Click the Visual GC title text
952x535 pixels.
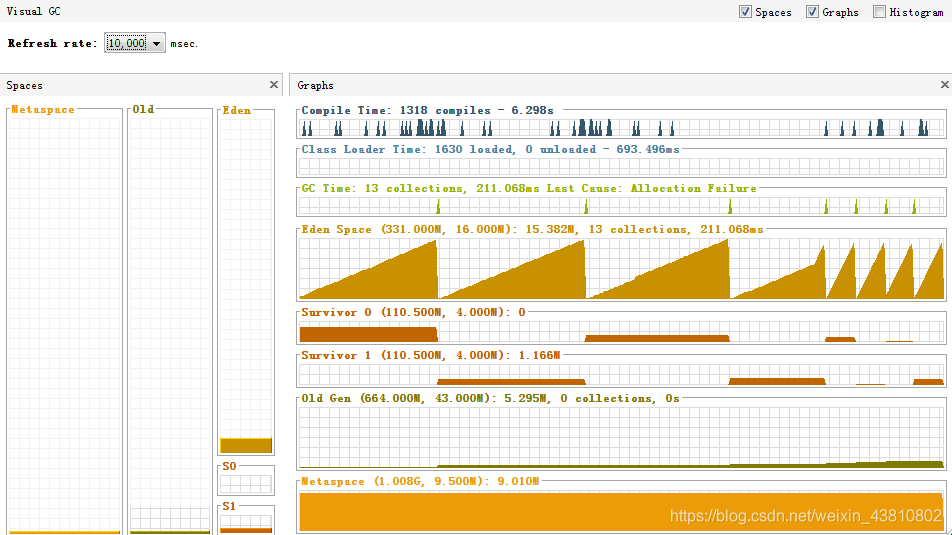(33, 12)
